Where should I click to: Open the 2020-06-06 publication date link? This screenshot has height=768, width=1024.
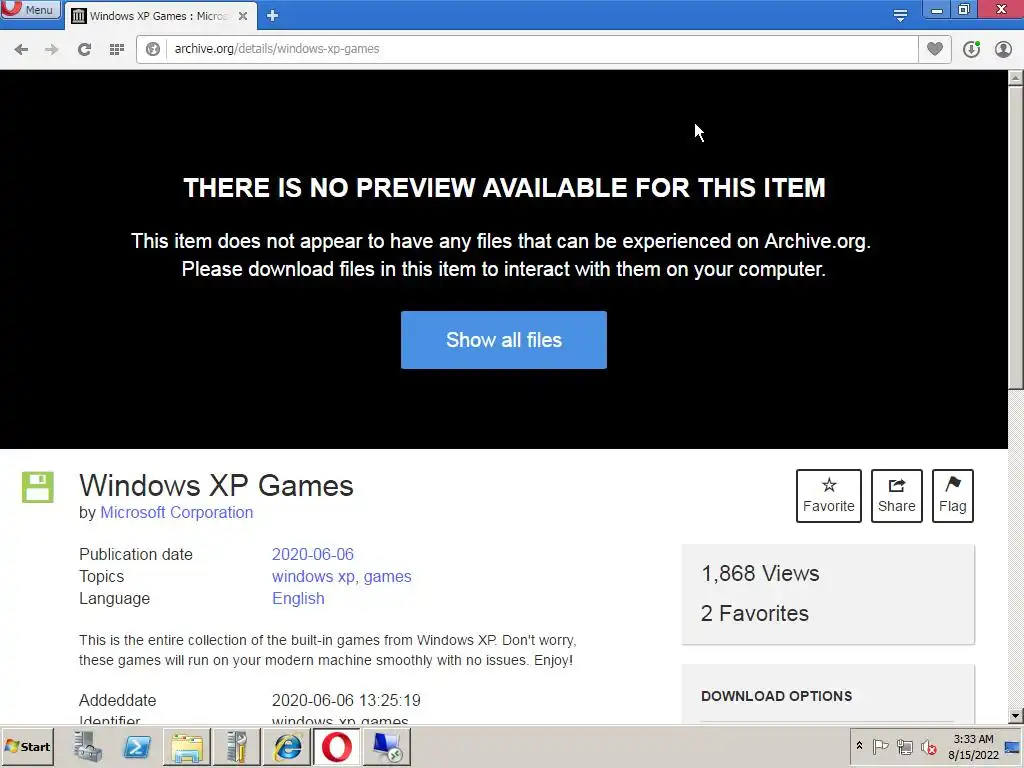tap(313, 554)
